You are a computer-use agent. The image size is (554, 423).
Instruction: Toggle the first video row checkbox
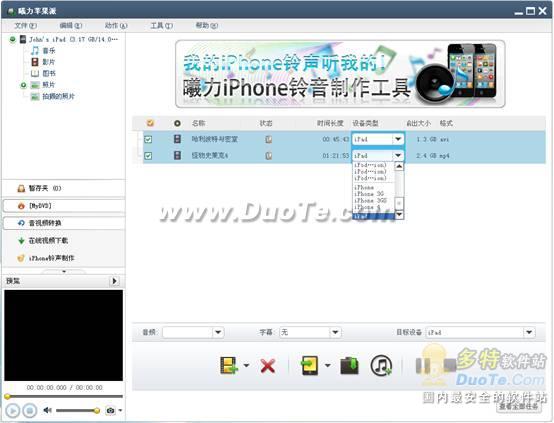click(x=148, y=139)
